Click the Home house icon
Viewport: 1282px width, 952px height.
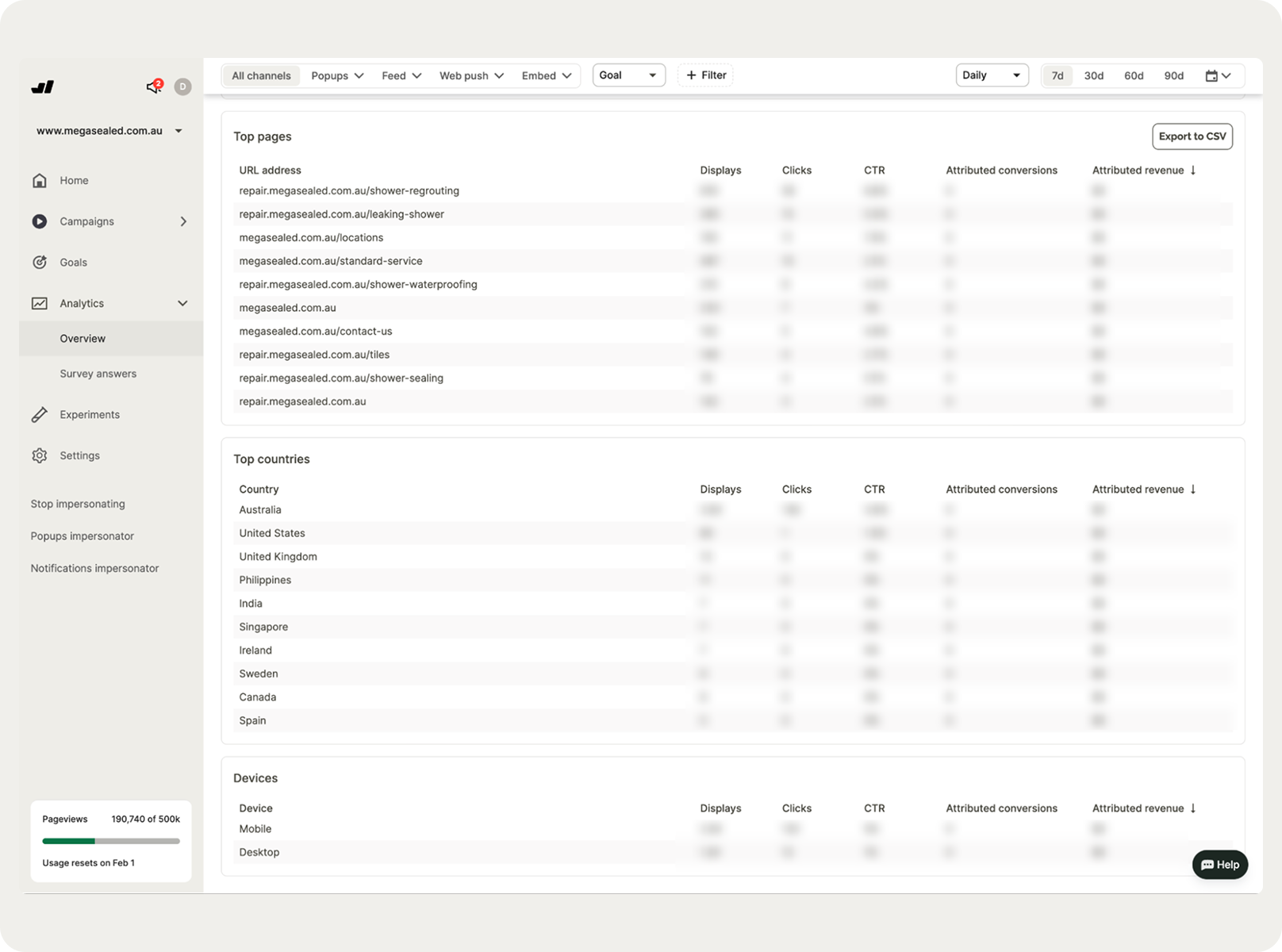tap(40, 180)
